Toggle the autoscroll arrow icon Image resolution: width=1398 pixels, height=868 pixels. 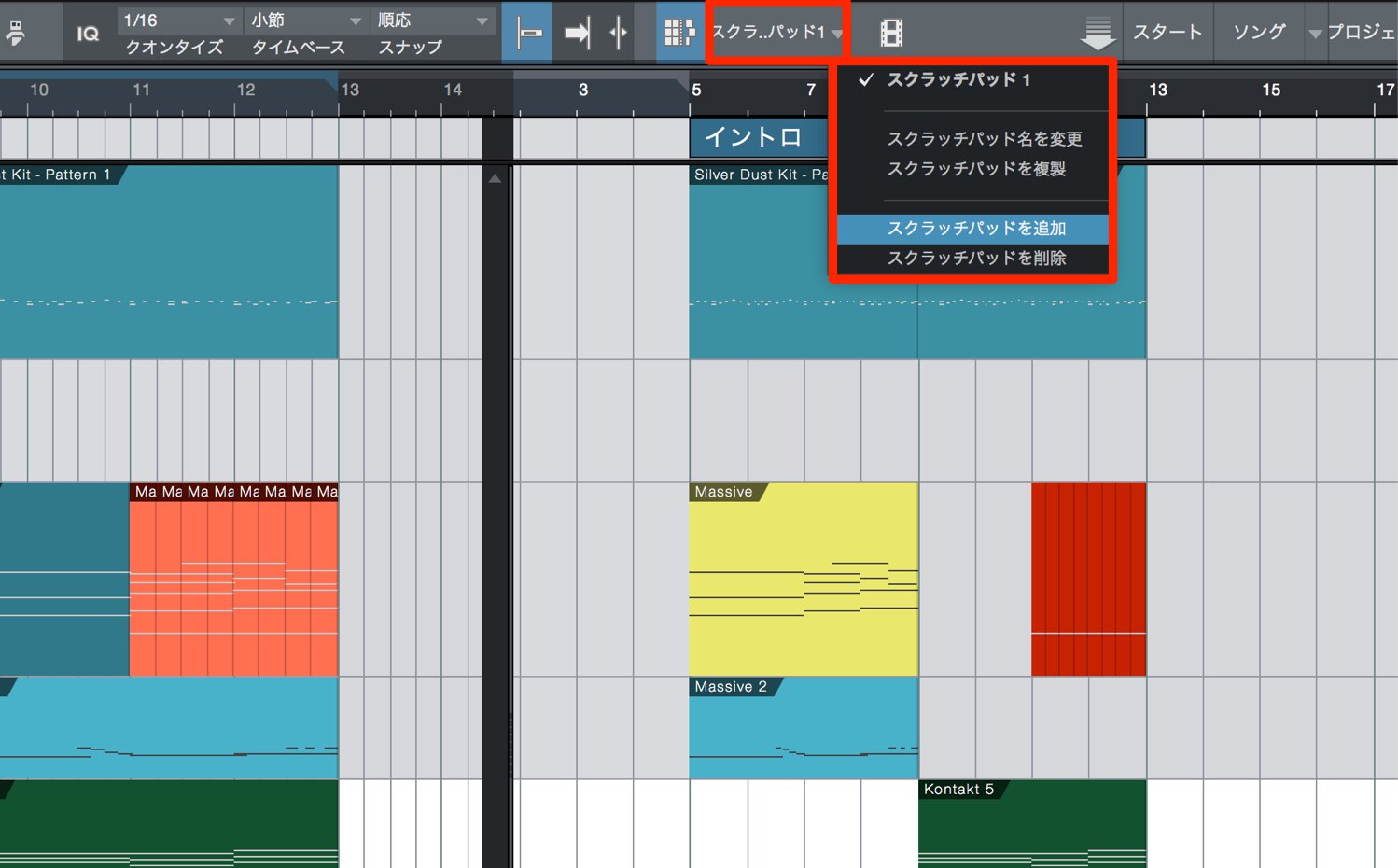tap(577, 34)
